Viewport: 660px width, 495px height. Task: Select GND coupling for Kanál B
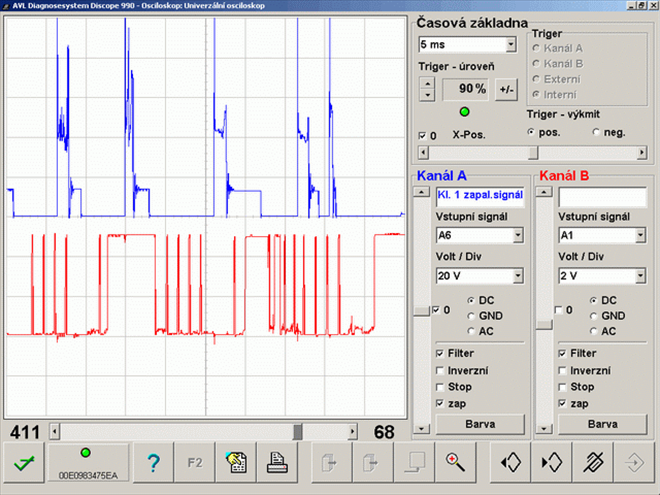coord(593,316)
